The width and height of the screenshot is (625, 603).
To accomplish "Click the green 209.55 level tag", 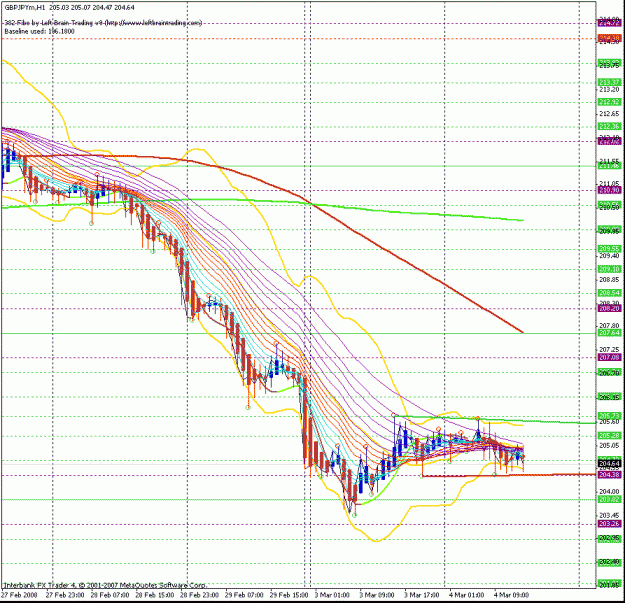I will point(609,249).
